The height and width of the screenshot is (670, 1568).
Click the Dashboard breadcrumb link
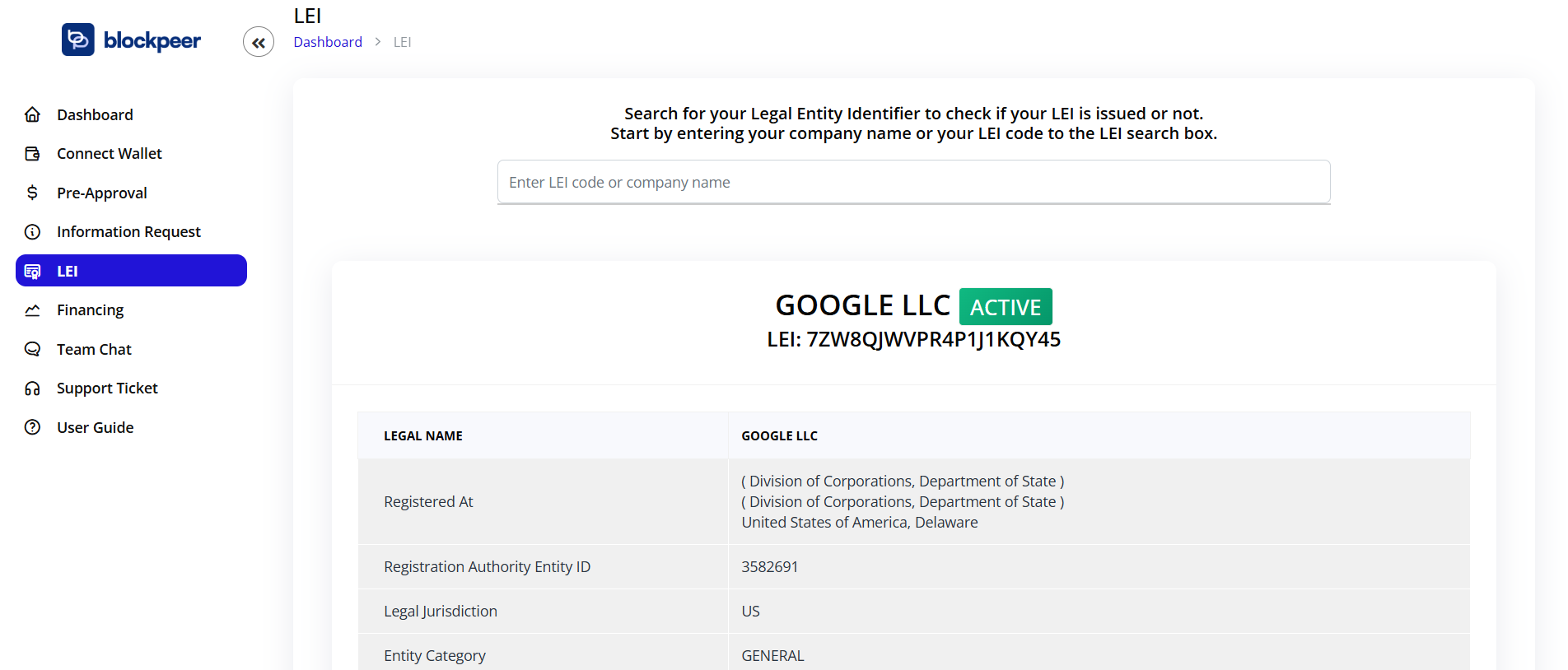327,42
